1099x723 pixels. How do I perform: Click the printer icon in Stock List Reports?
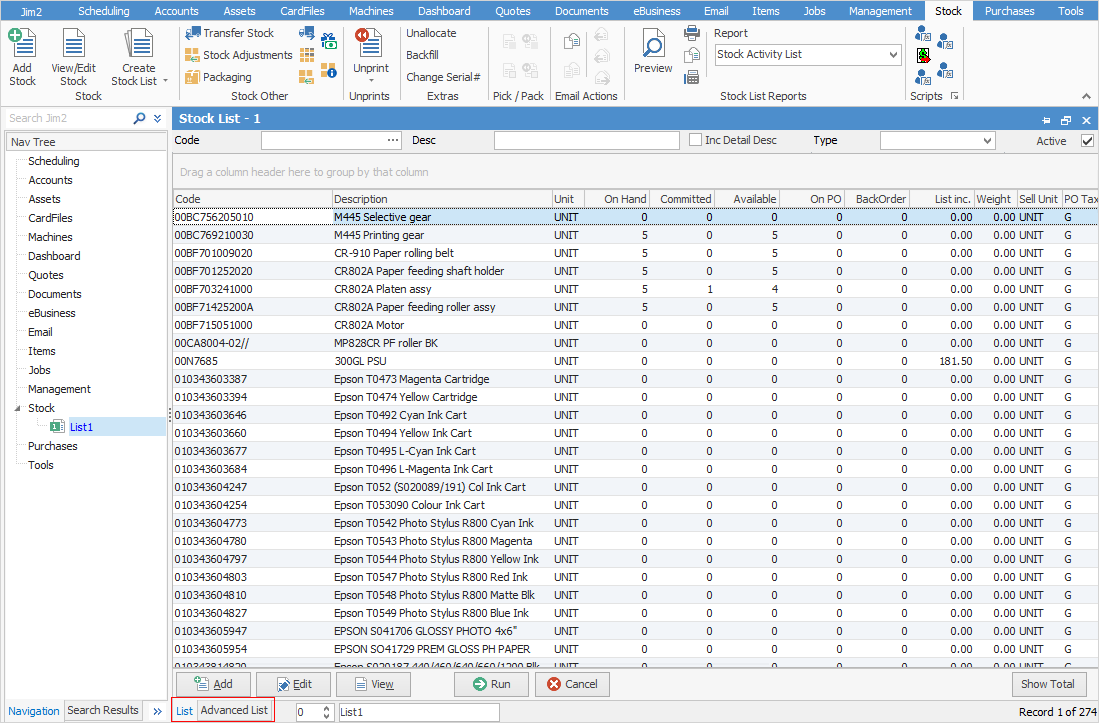(692, 33)
